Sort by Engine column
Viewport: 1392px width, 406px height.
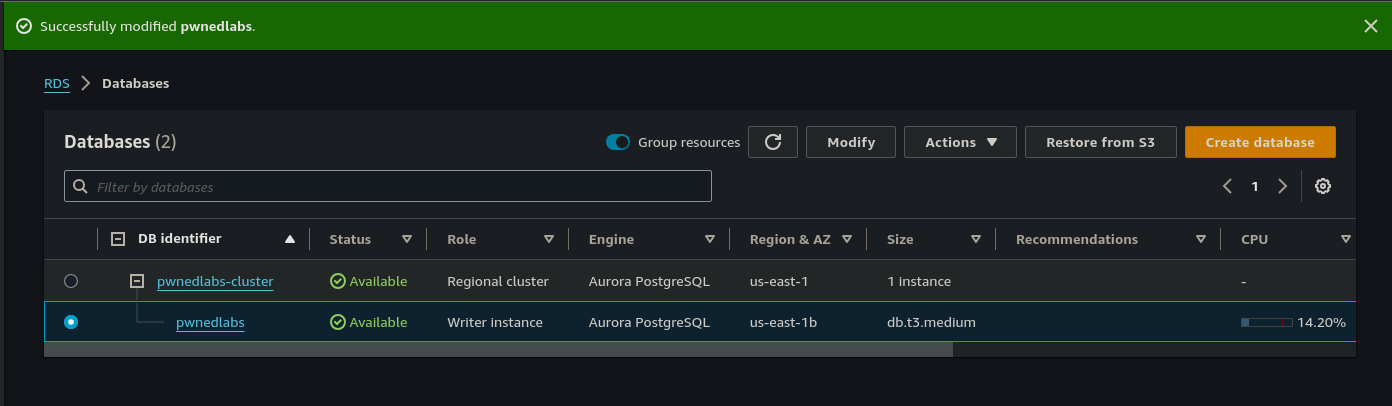709,240
